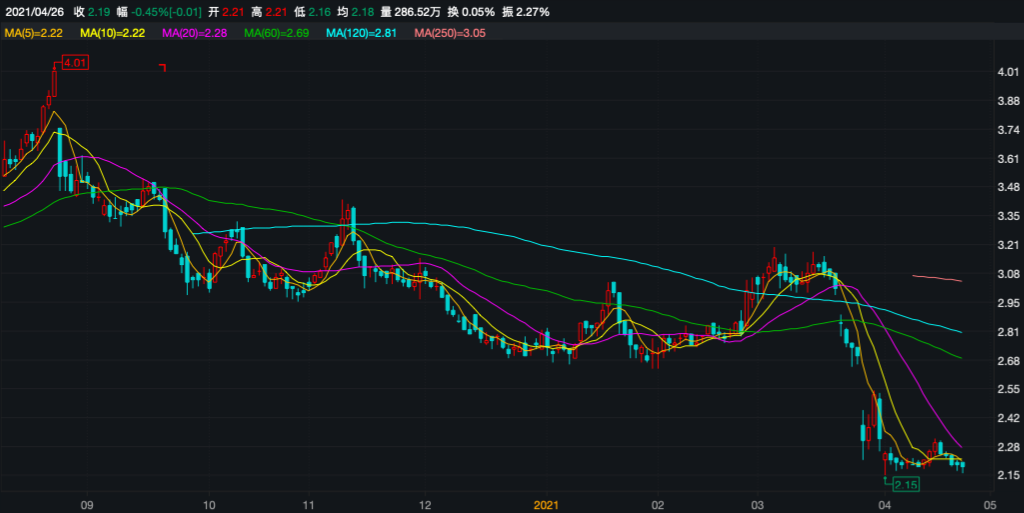Click the high price 2.21 after 高
This screenshot has height=513, width=1024.
(276, 12)
